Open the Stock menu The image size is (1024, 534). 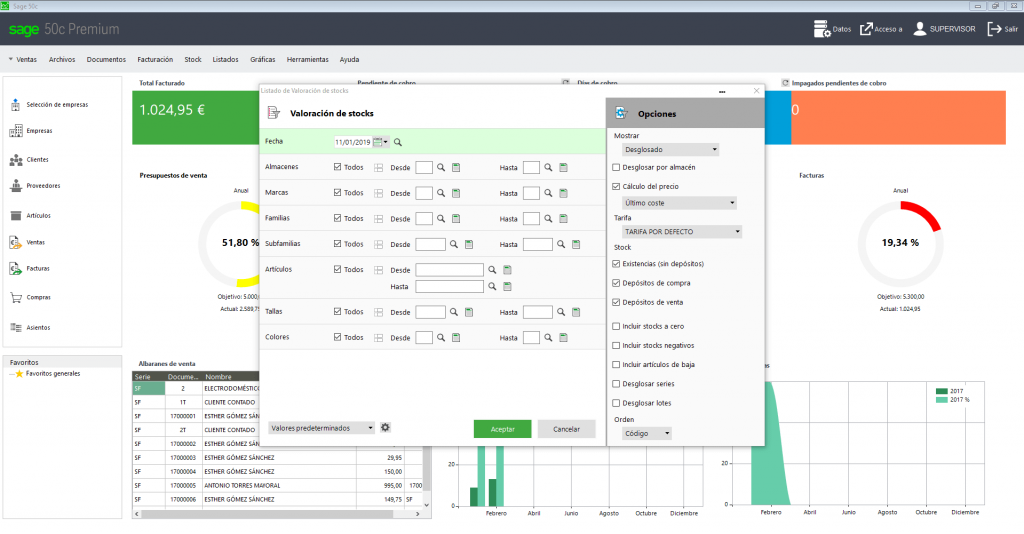pos(193,59)
